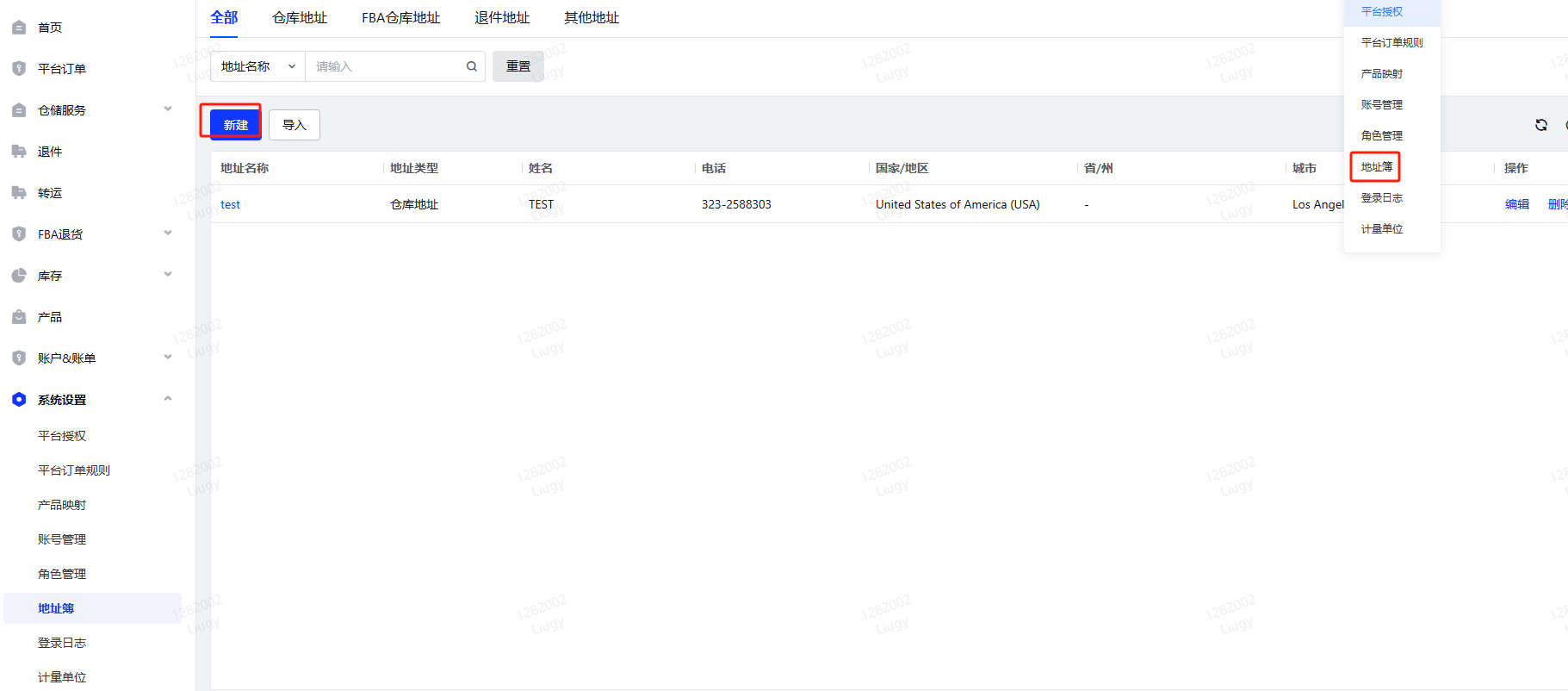Click the 首页 home icon in sidebar
This screenshot has height=691, width=1568.
(x=19, y=28)
